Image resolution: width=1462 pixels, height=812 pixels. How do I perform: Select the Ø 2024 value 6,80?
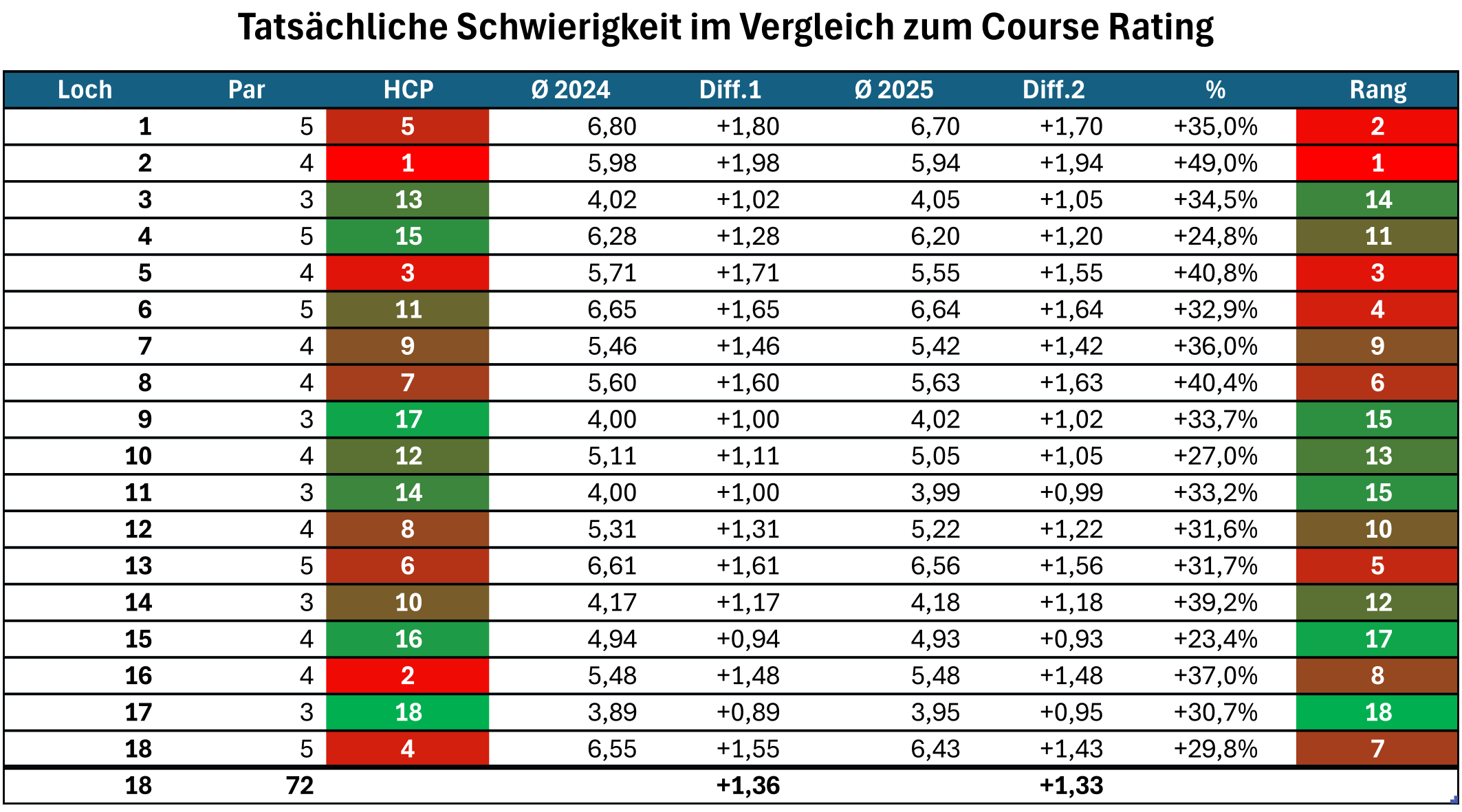coord(611,127)
